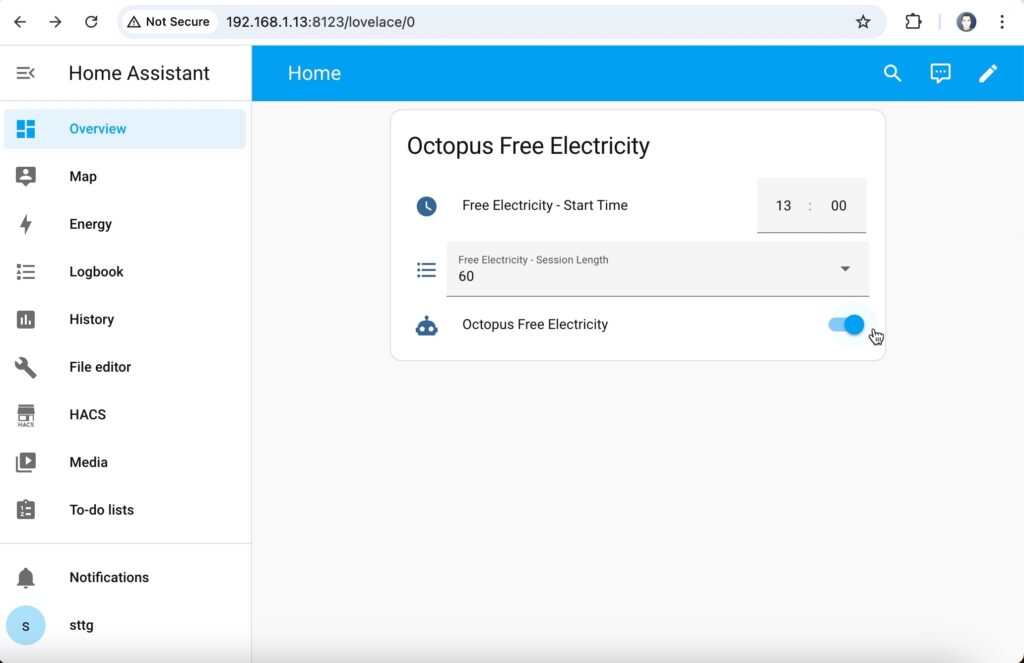
Task: Select Media in the sidebar
Action: pos(125,462)
